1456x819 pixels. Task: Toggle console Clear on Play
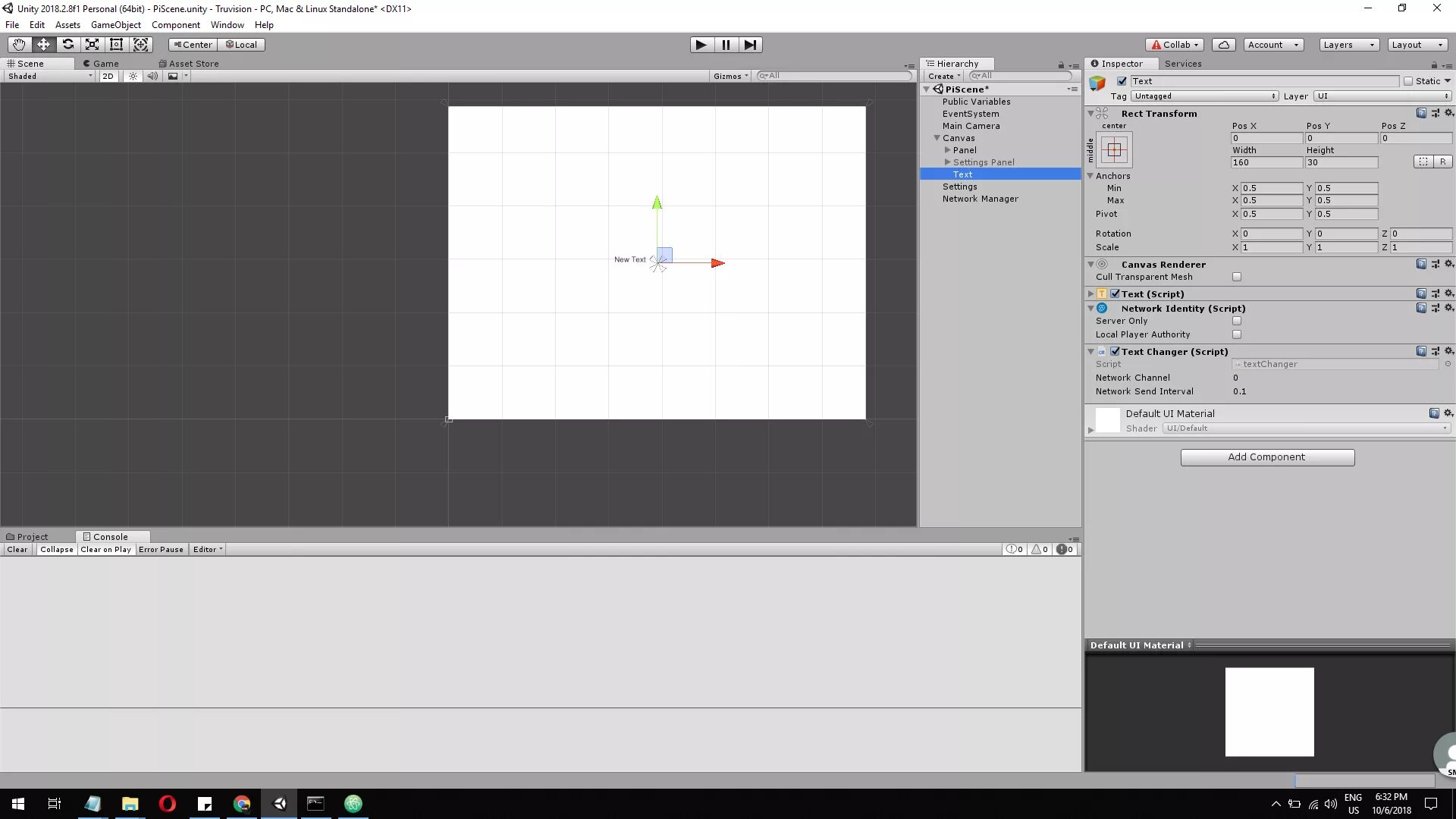tap(105, 550)
